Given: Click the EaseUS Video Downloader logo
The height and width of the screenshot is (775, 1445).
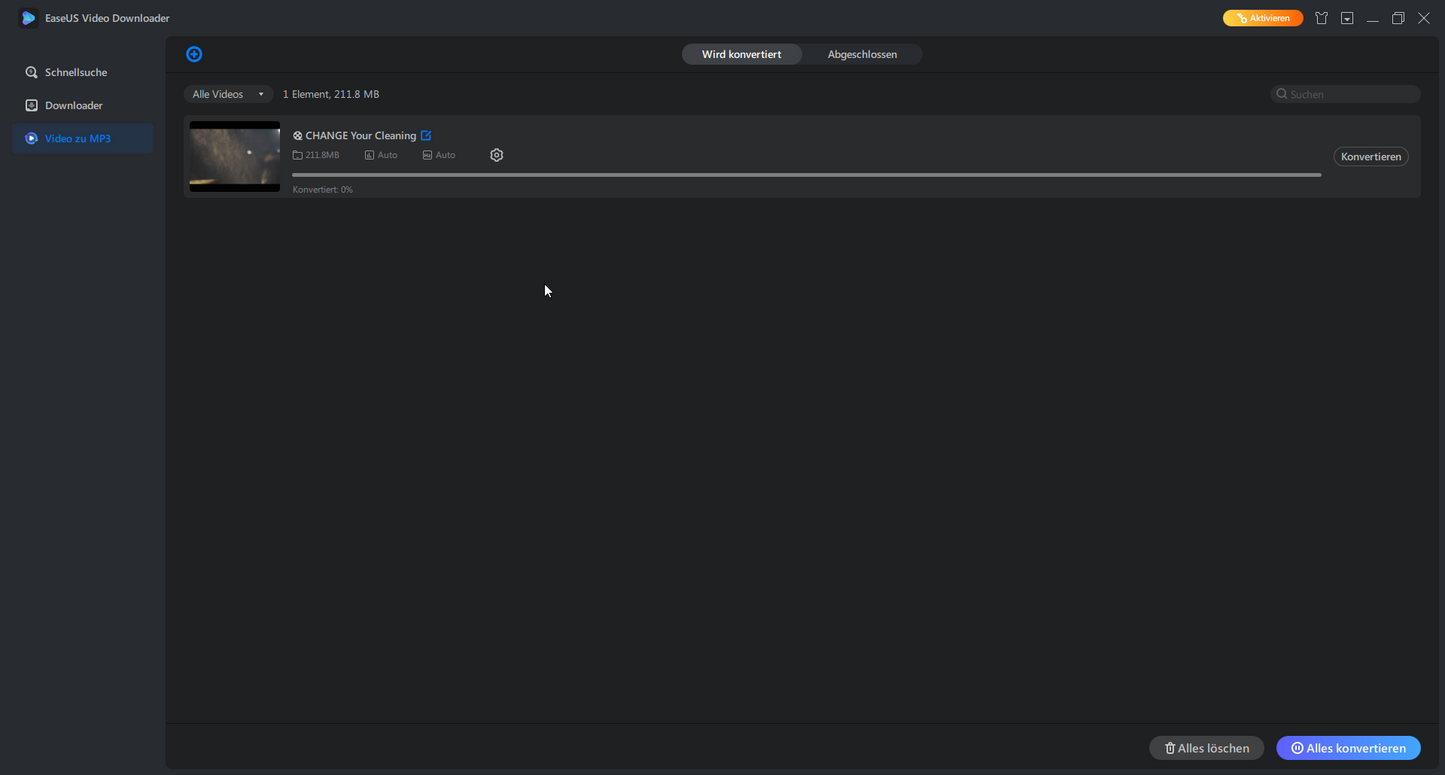Looking at the screenshot, I should click(x=28, y=18).
